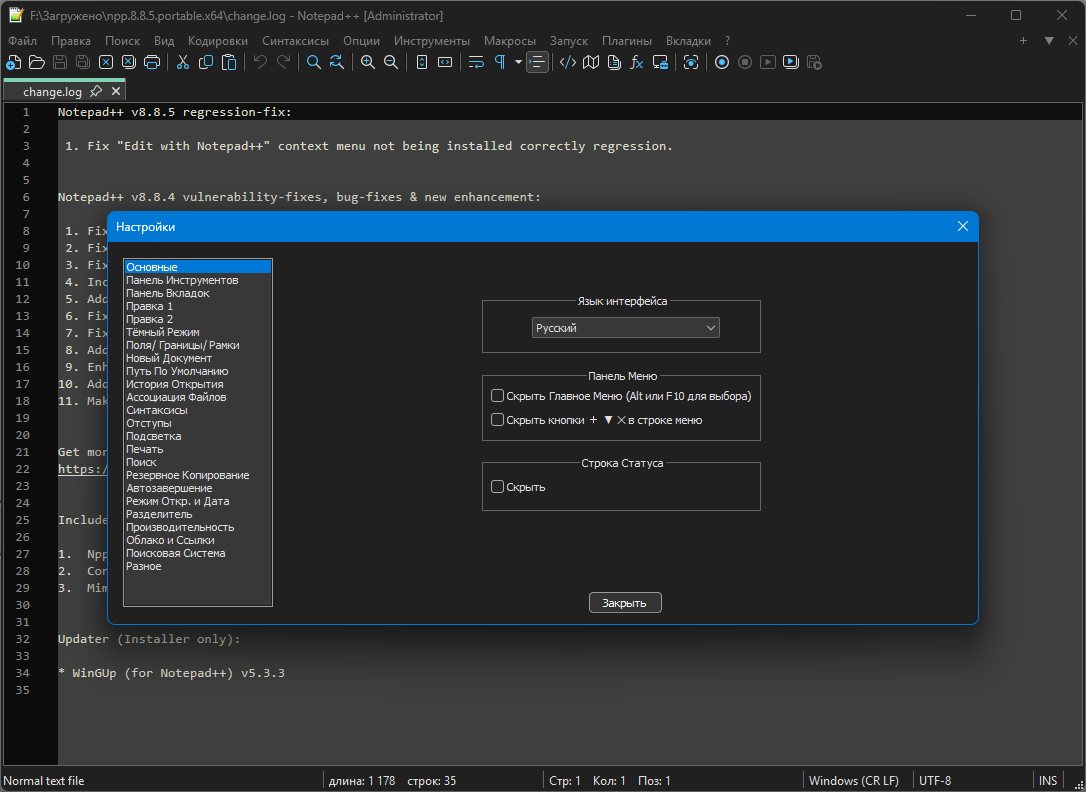Image resolution: width=1086 pixels, height=792 pixels.
Task: Tick Скрыть checkbox under Строка Статуса
Action: point(497,487)
